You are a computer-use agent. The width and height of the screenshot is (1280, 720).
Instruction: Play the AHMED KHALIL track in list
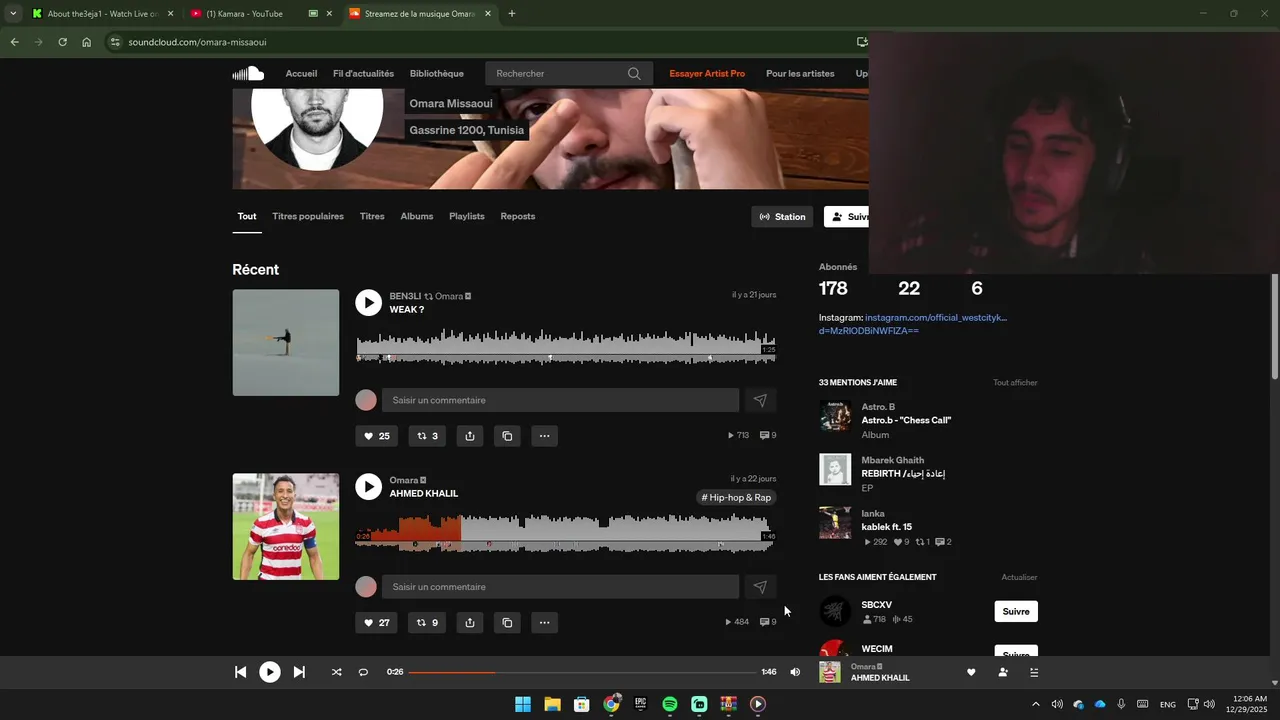[x=369, y=487]
